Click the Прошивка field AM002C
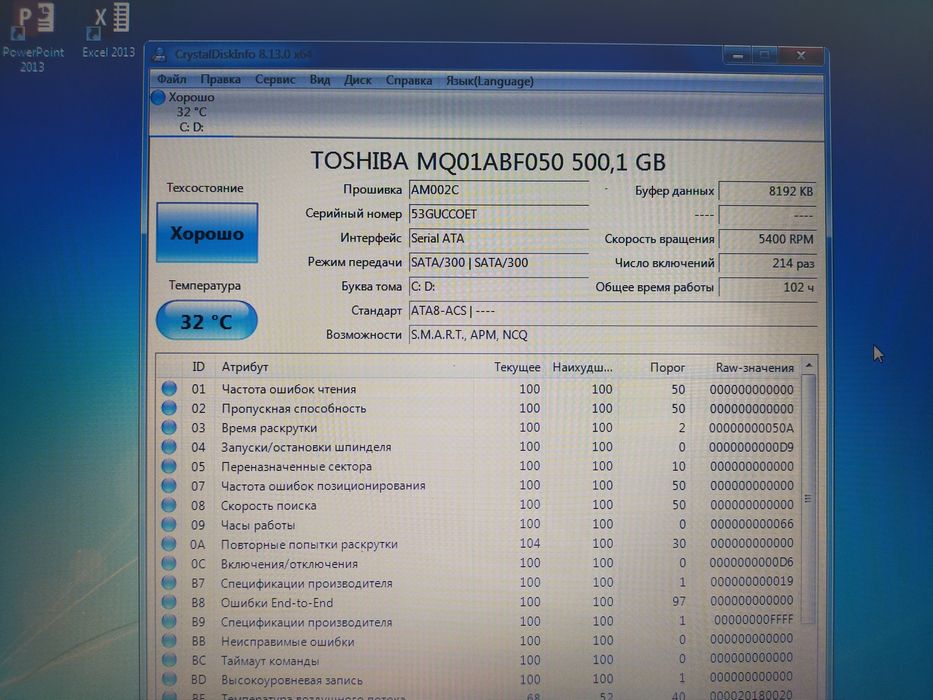933x700 pixels. coord(499,190)
